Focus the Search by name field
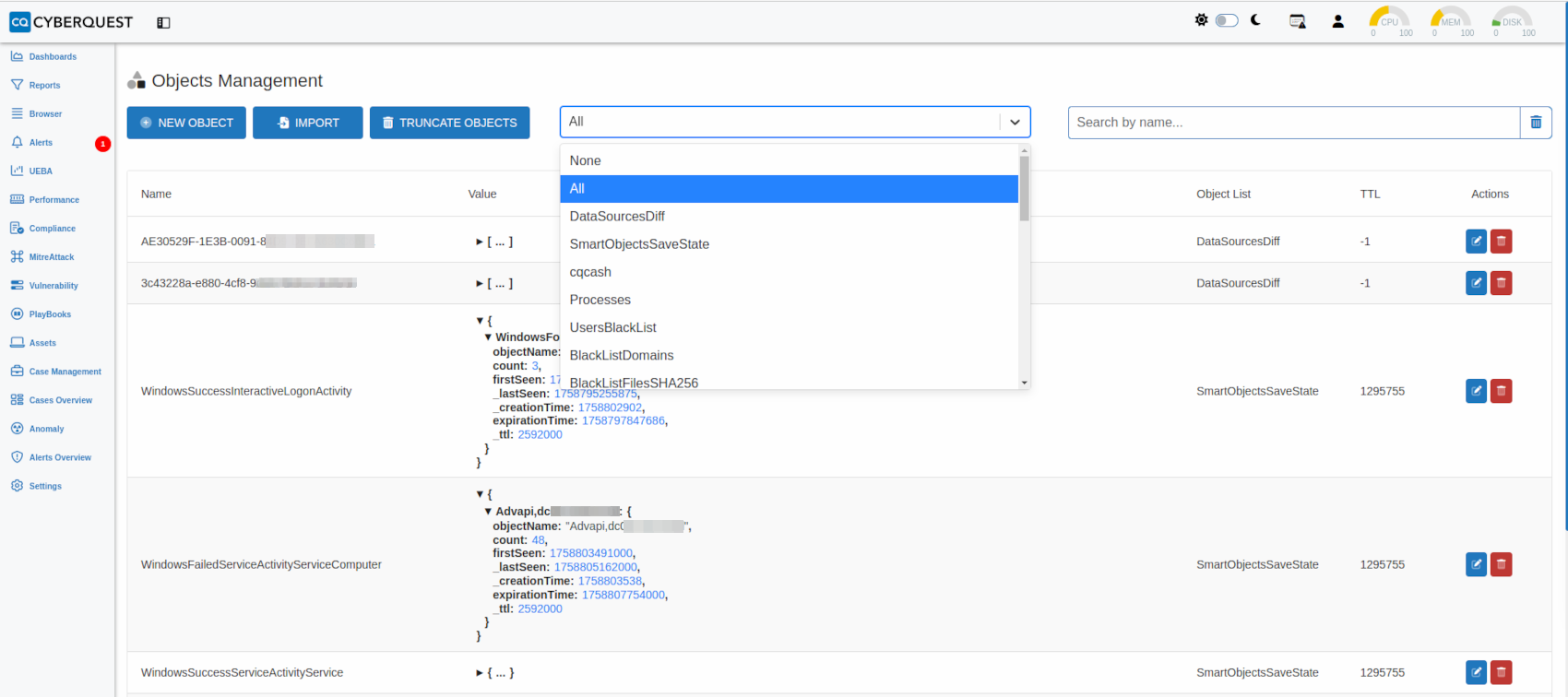This screenshot has height=697, width=1568. pos(1293,123)
